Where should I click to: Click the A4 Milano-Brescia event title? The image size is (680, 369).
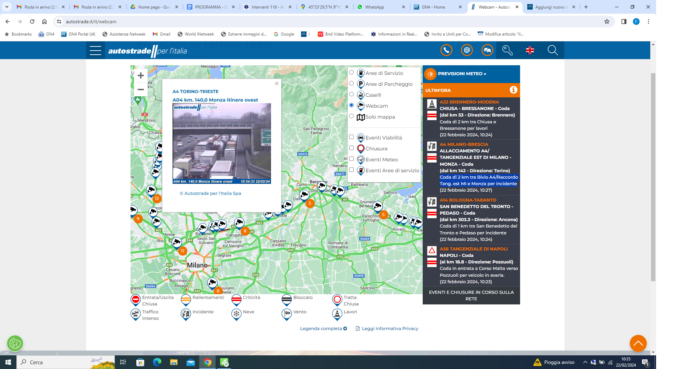tap(464, 144)
